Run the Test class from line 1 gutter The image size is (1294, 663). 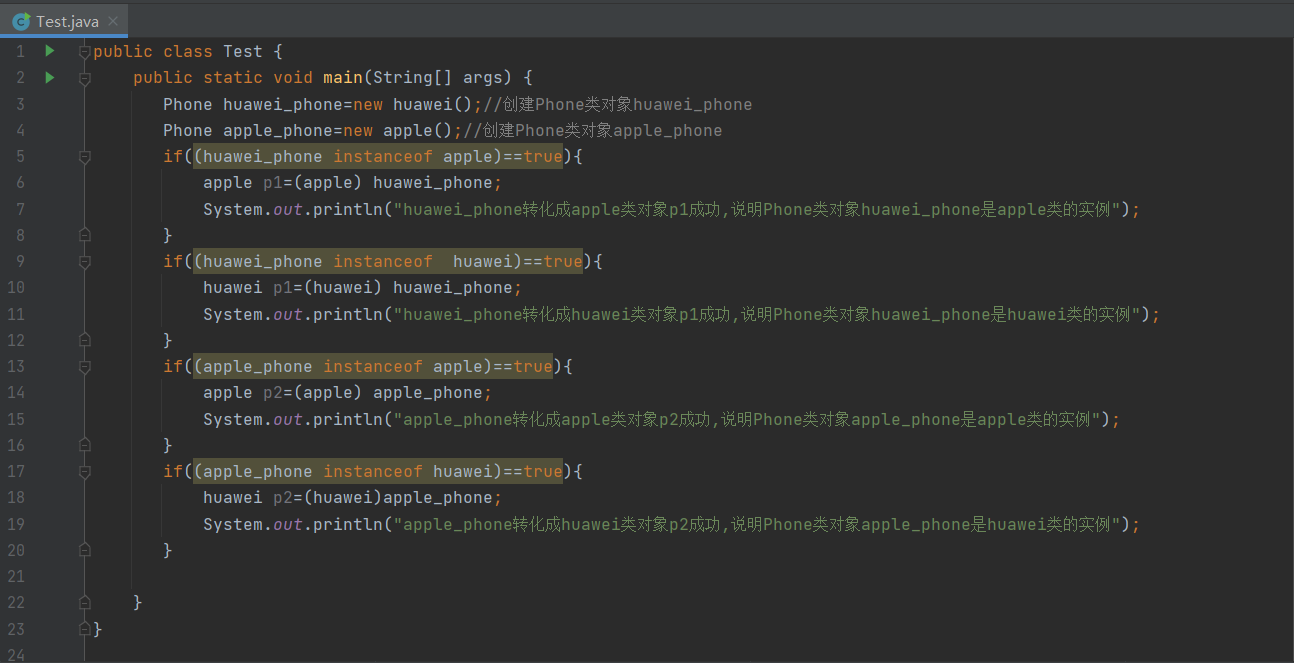click(50, 51)
